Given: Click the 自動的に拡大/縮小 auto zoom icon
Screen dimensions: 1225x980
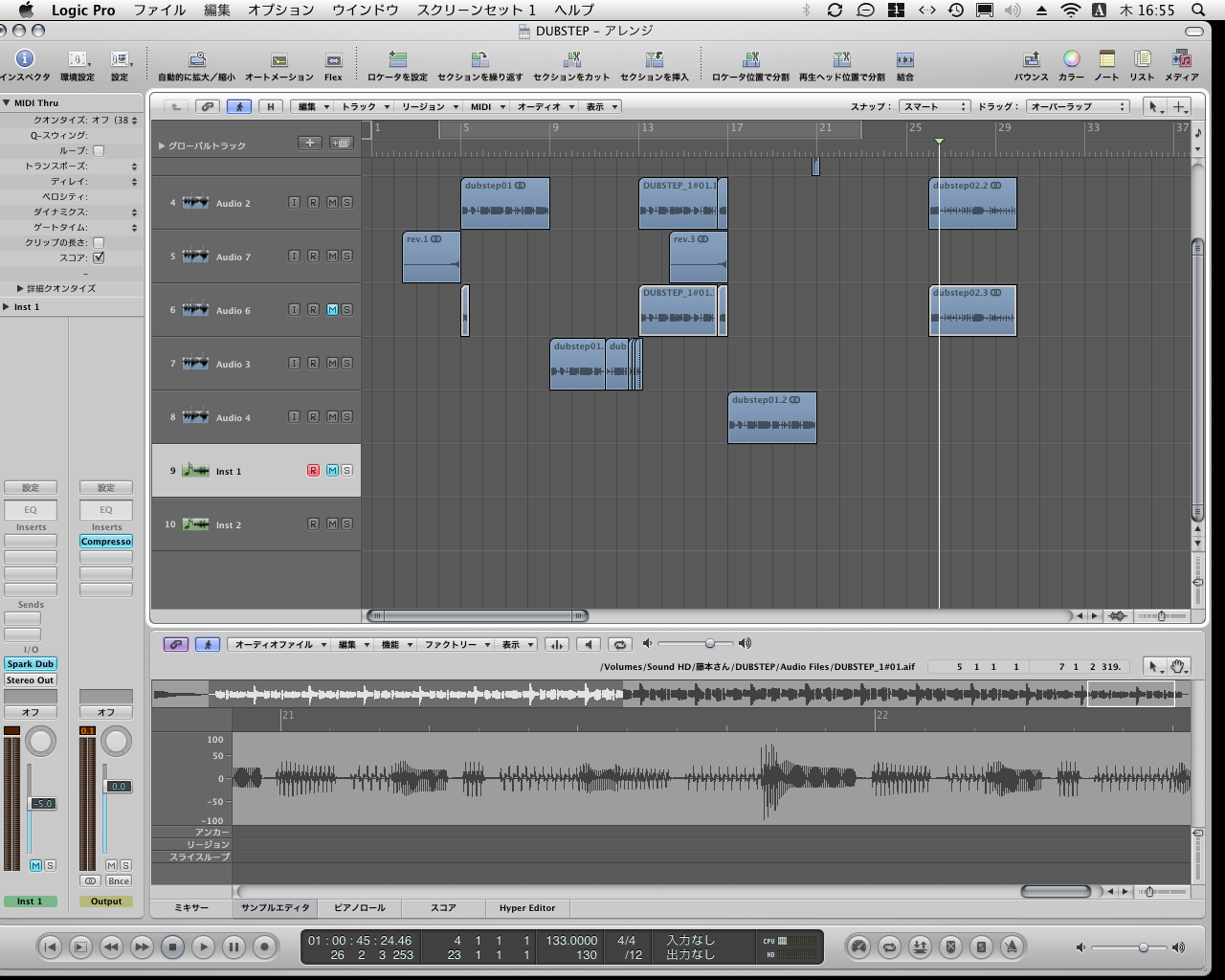Looking at the screenshot, I should [x=197, y=59].
